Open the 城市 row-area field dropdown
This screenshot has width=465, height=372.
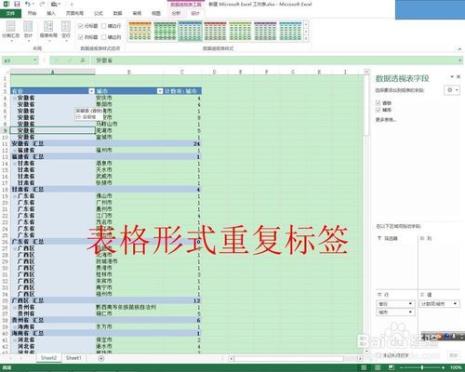(x=410, y=312)
